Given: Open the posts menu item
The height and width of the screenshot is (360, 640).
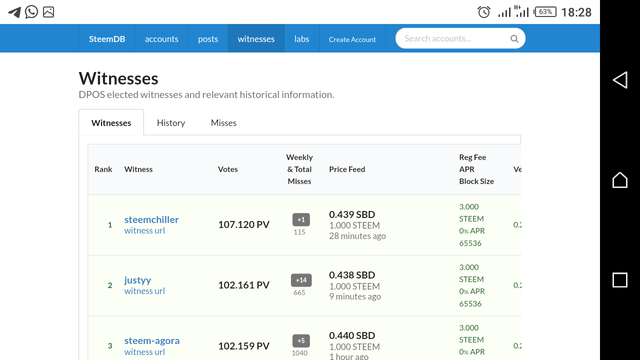Looking at the screenshot, I should pos(208,39).
